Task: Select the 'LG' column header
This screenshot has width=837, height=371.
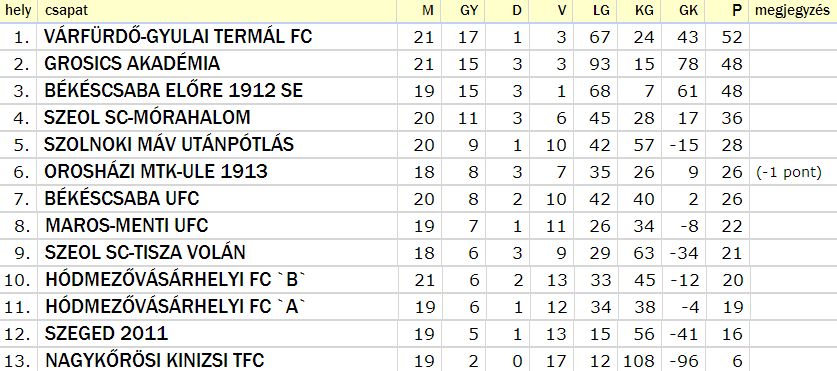Action: pos(602,11)
